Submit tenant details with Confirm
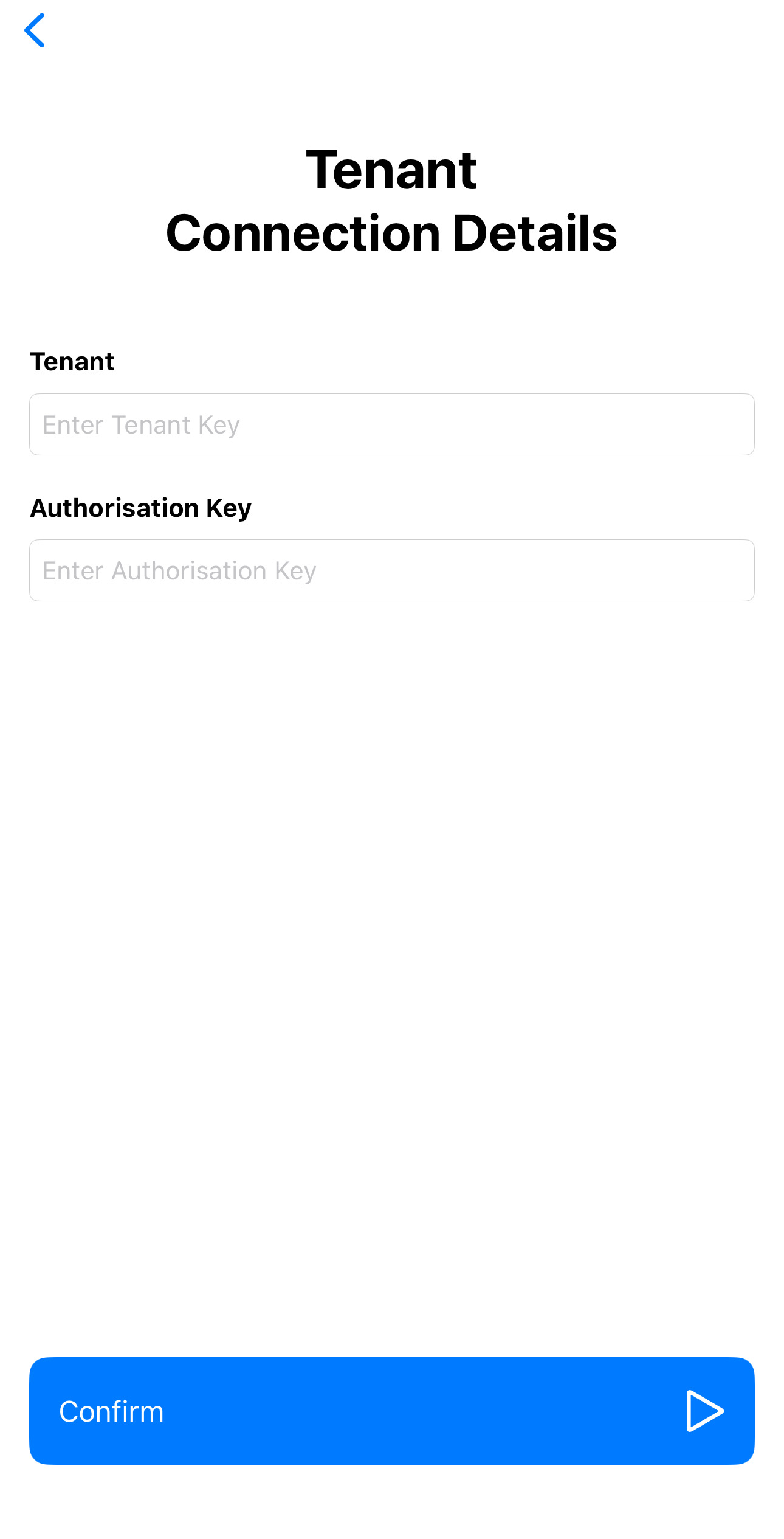This screenshot has height=1539, width=784. click(391, 1411)
